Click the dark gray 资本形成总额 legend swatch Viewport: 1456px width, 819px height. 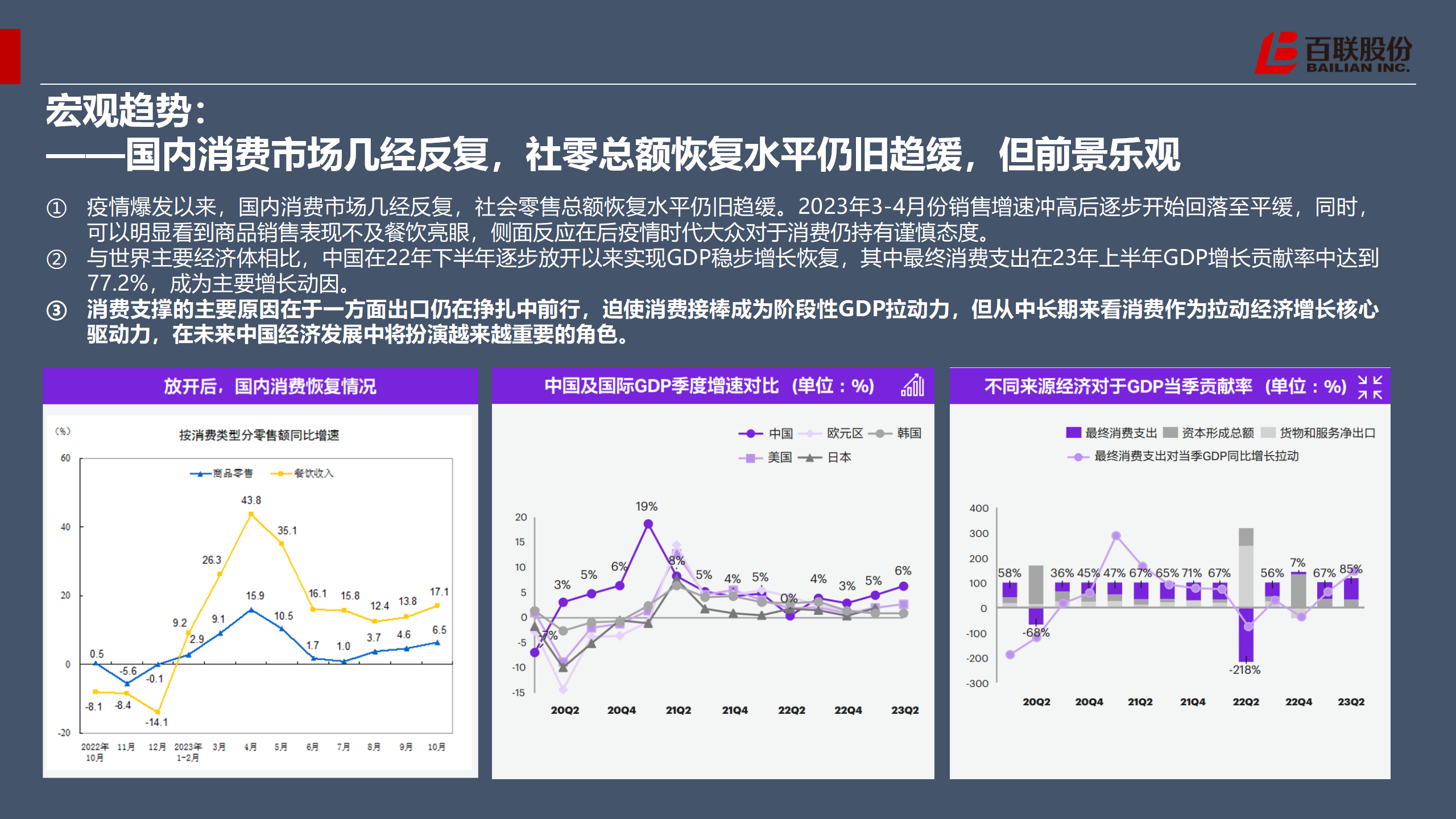tap(1170, 433)
